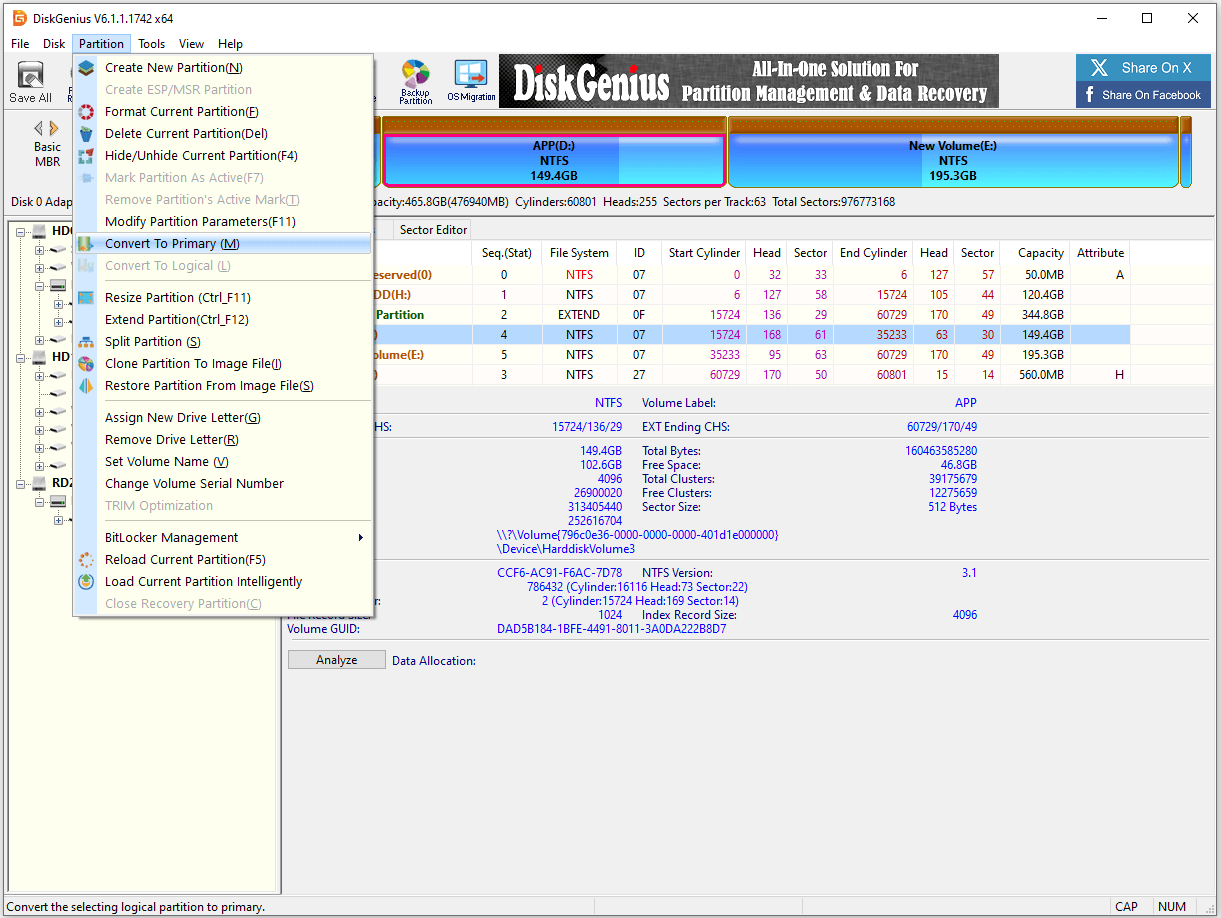This screenshot has height=918, width=1221.
Task: Click the Seq.(Stat) column header
Action: pyautogui.click(x=506, y=253)
